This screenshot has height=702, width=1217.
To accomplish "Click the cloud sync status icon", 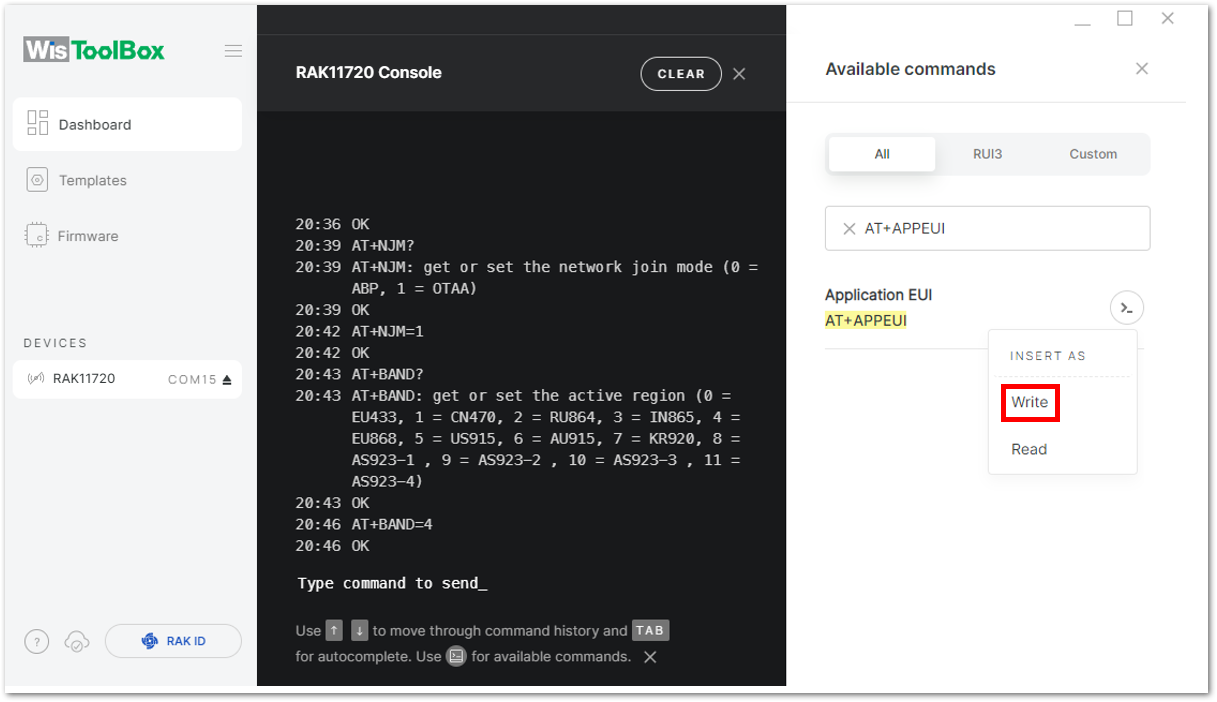I will click(76, 642).
